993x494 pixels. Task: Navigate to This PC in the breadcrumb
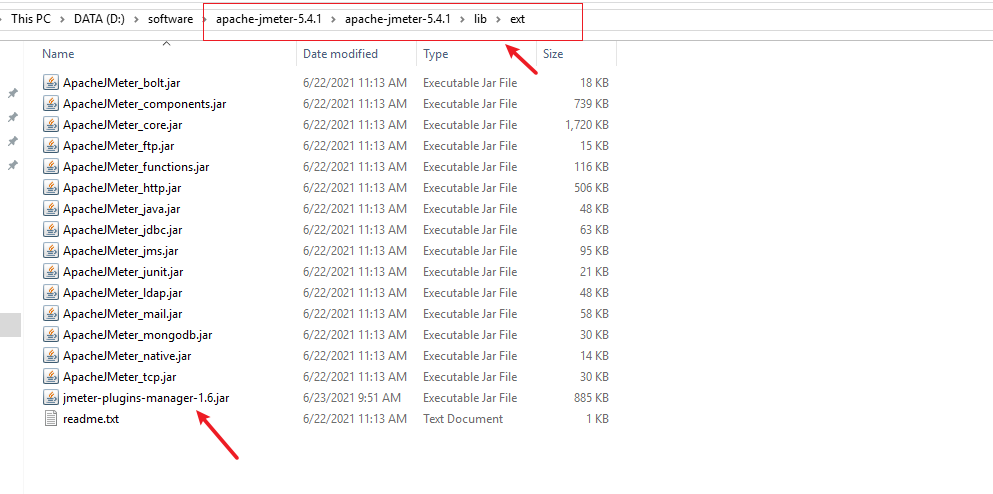30,19
